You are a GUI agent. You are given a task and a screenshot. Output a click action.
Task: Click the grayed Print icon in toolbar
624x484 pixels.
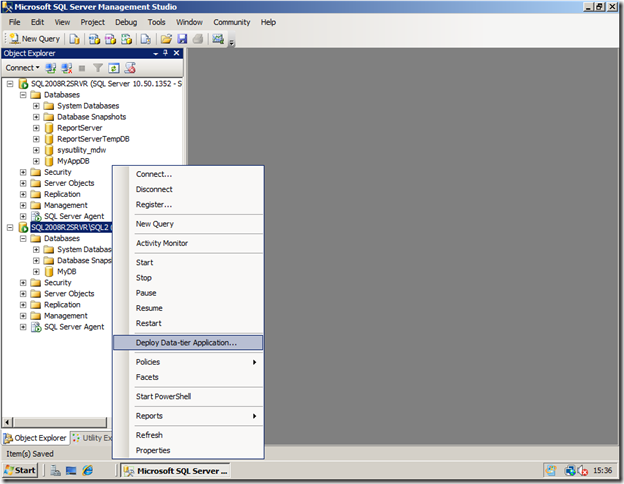(198, 39)
